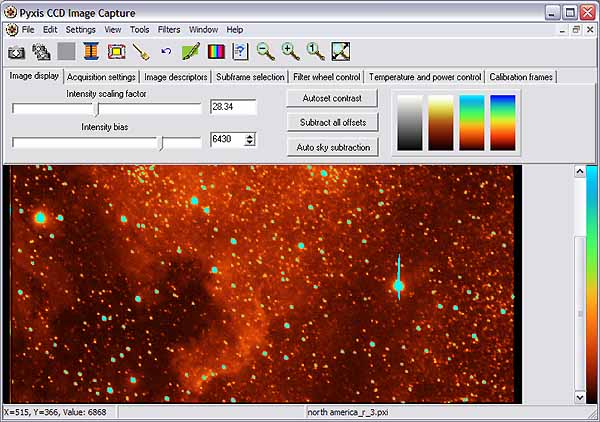Open the Settings menu
Screen dimensions: 600x422
(x=80, y=30)
